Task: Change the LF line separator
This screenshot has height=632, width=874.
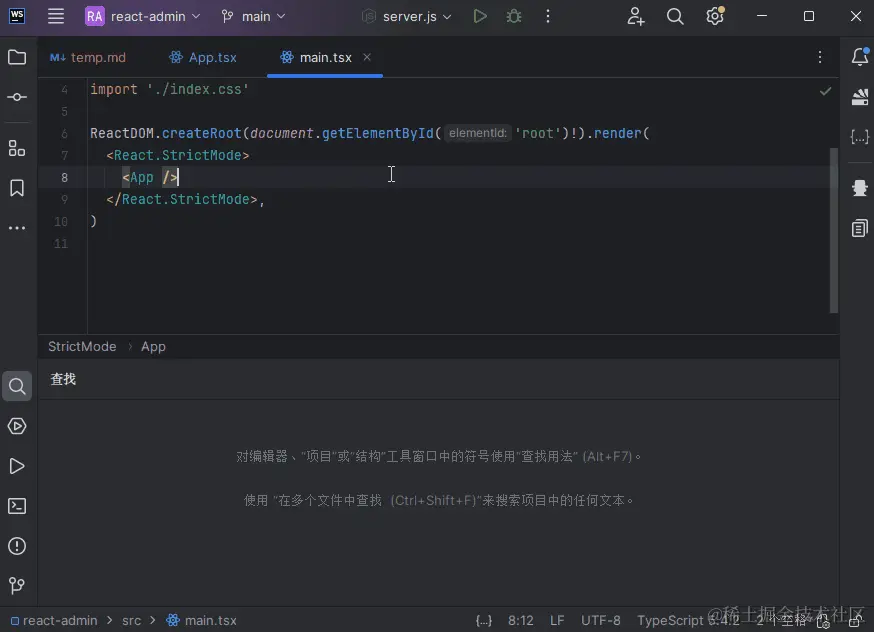Action: pos(557,620)
